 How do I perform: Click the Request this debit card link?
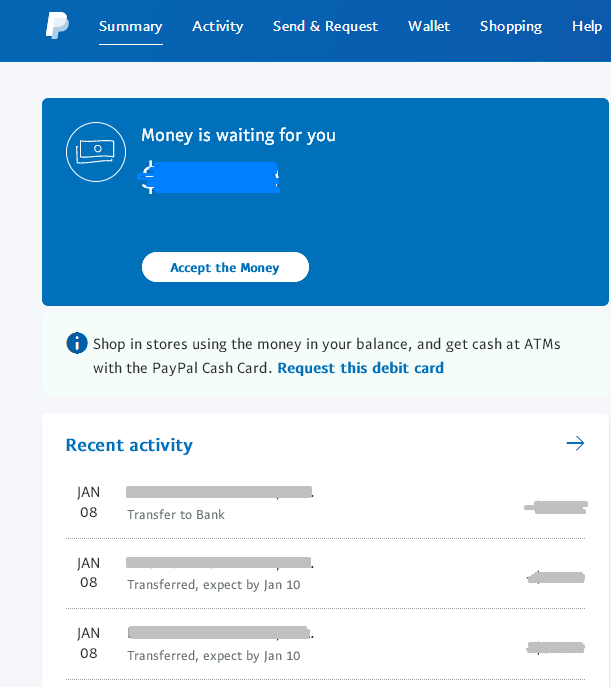click(x=361, y=368)
